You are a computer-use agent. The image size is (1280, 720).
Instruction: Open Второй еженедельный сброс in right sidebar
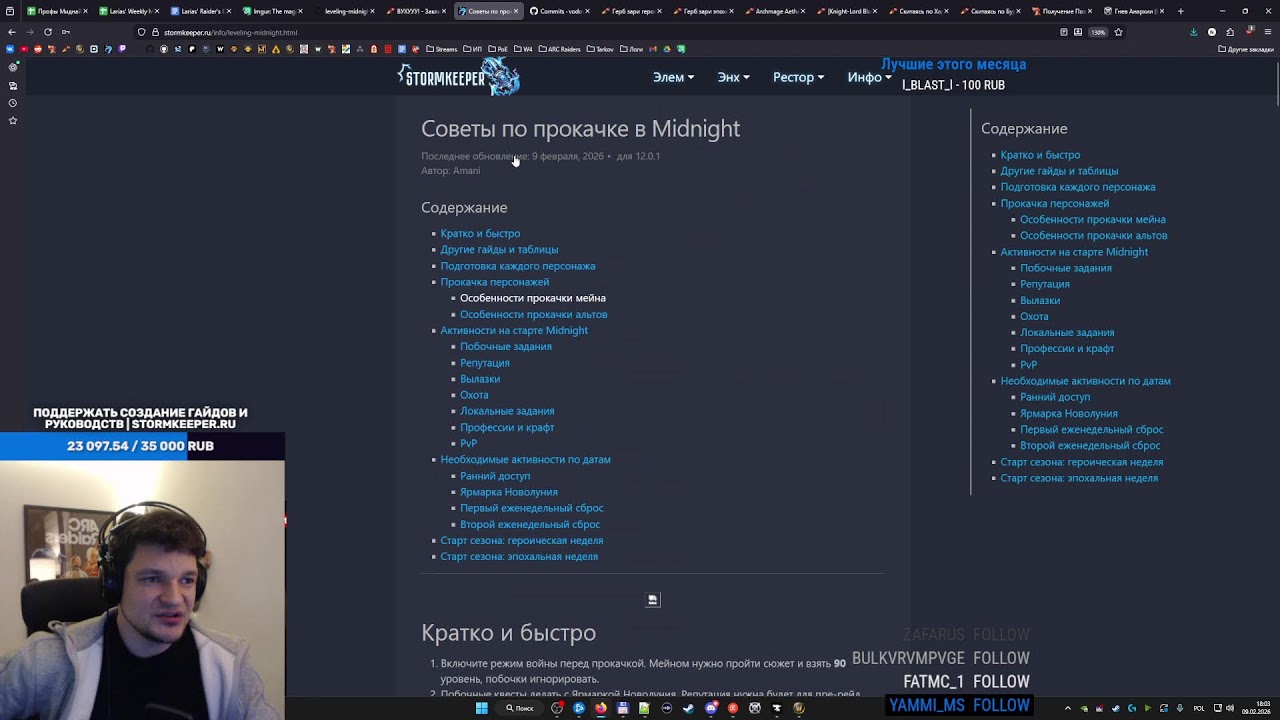pos(1090,446)
